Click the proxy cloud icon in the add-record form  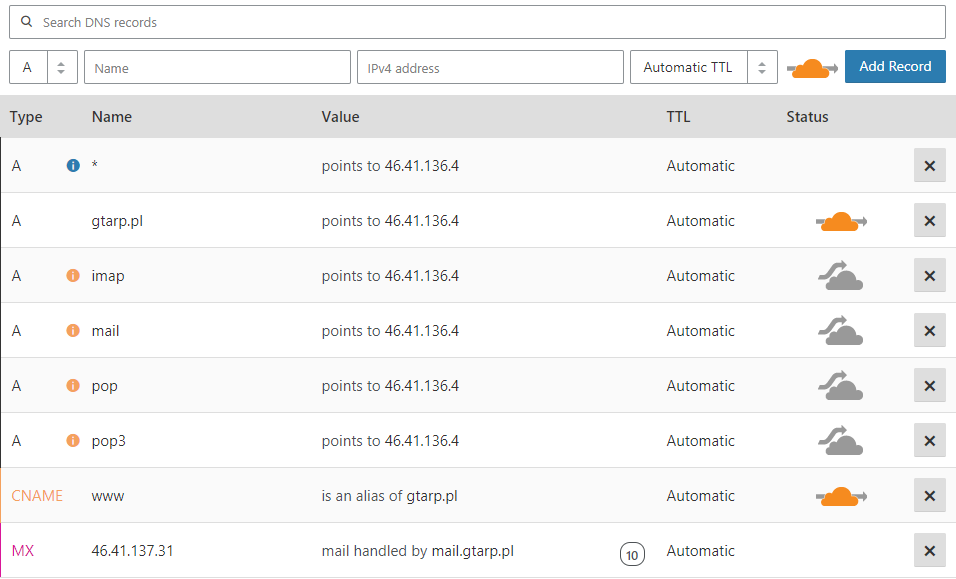(x=812, y=68)
